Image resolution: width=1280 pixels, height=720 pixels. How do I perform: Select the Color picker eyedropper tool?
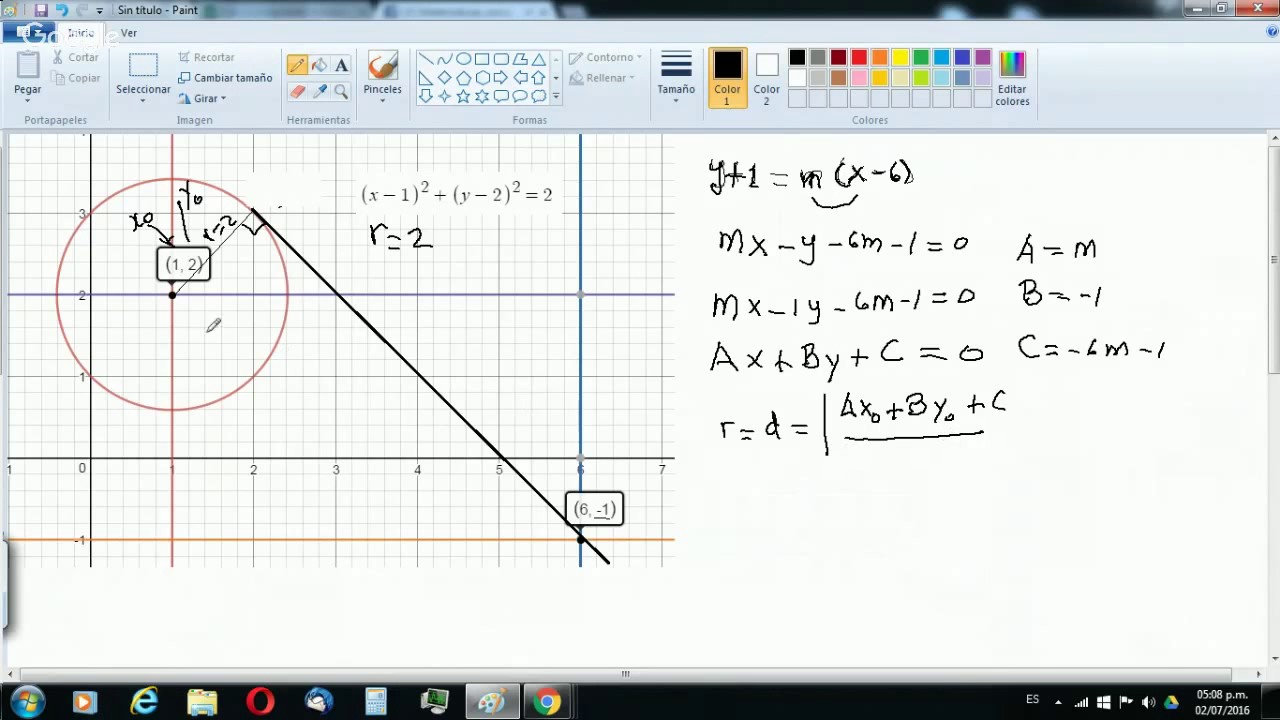click(319, 91)
